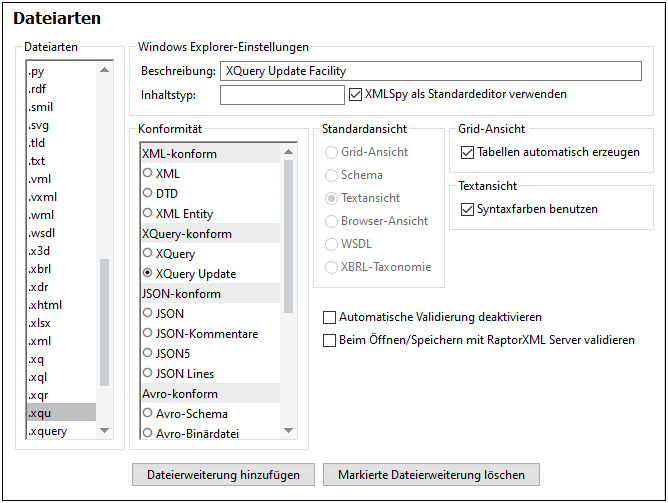Viewport: 668px width, 503px height.
Task: Enable validation with RaptorXML Server on open/save
Action: coord(329,340)
